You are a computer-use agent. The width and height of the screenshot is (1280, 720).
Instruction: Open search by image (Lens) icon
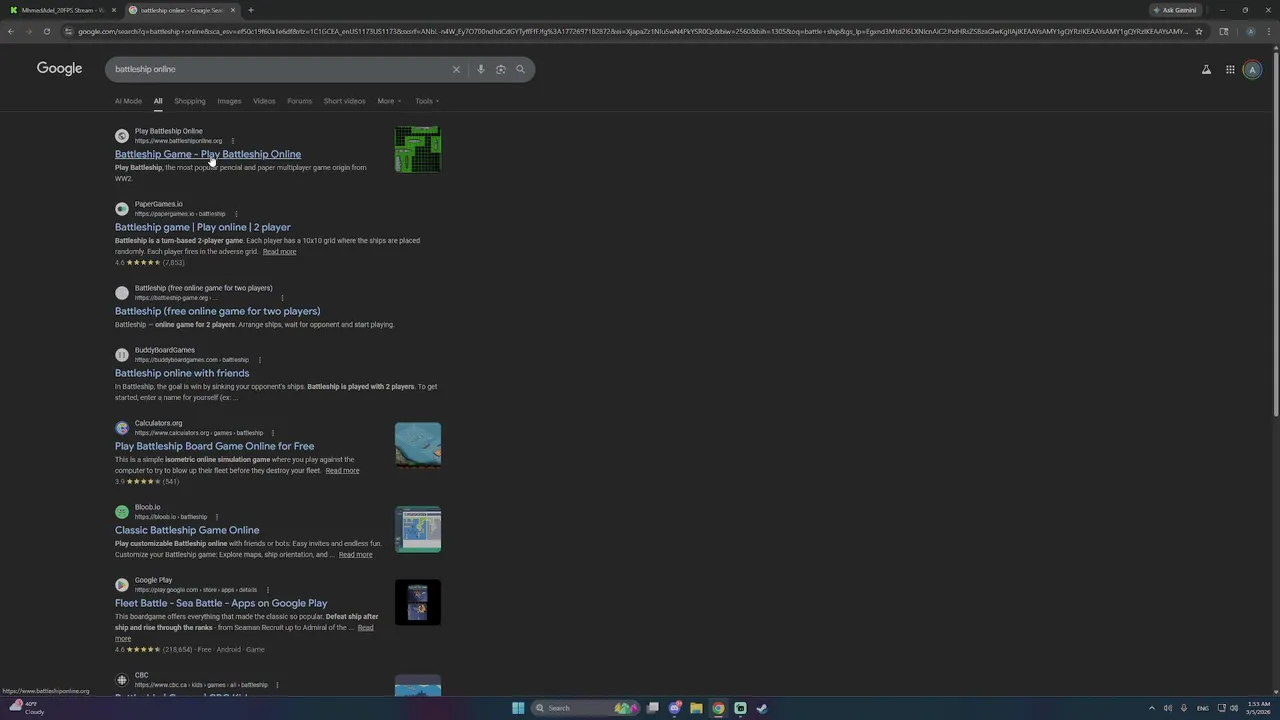[x=501, y=69]
